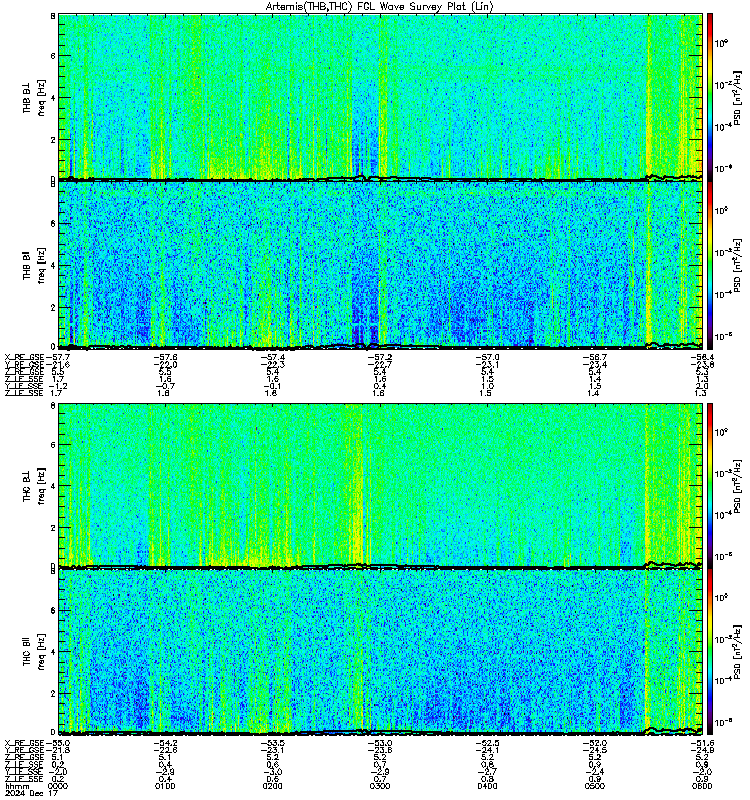Image resolution: width=750 pixels, height=800 pixels.
Task: Select the 'THC B⊥ freq [Hz]' axis label
Action: (34, 485)
